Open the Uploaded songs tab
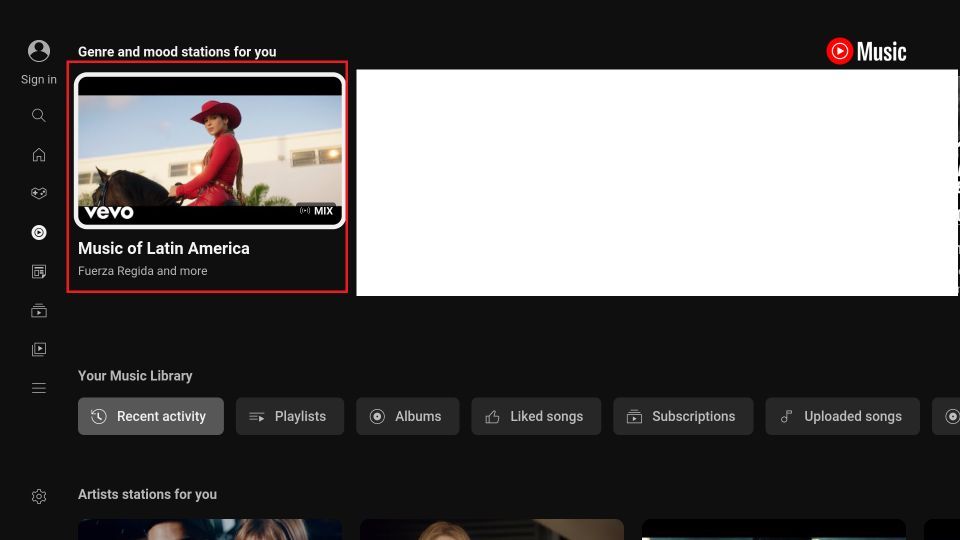The image size is (960, 540). tap(842, 416)
